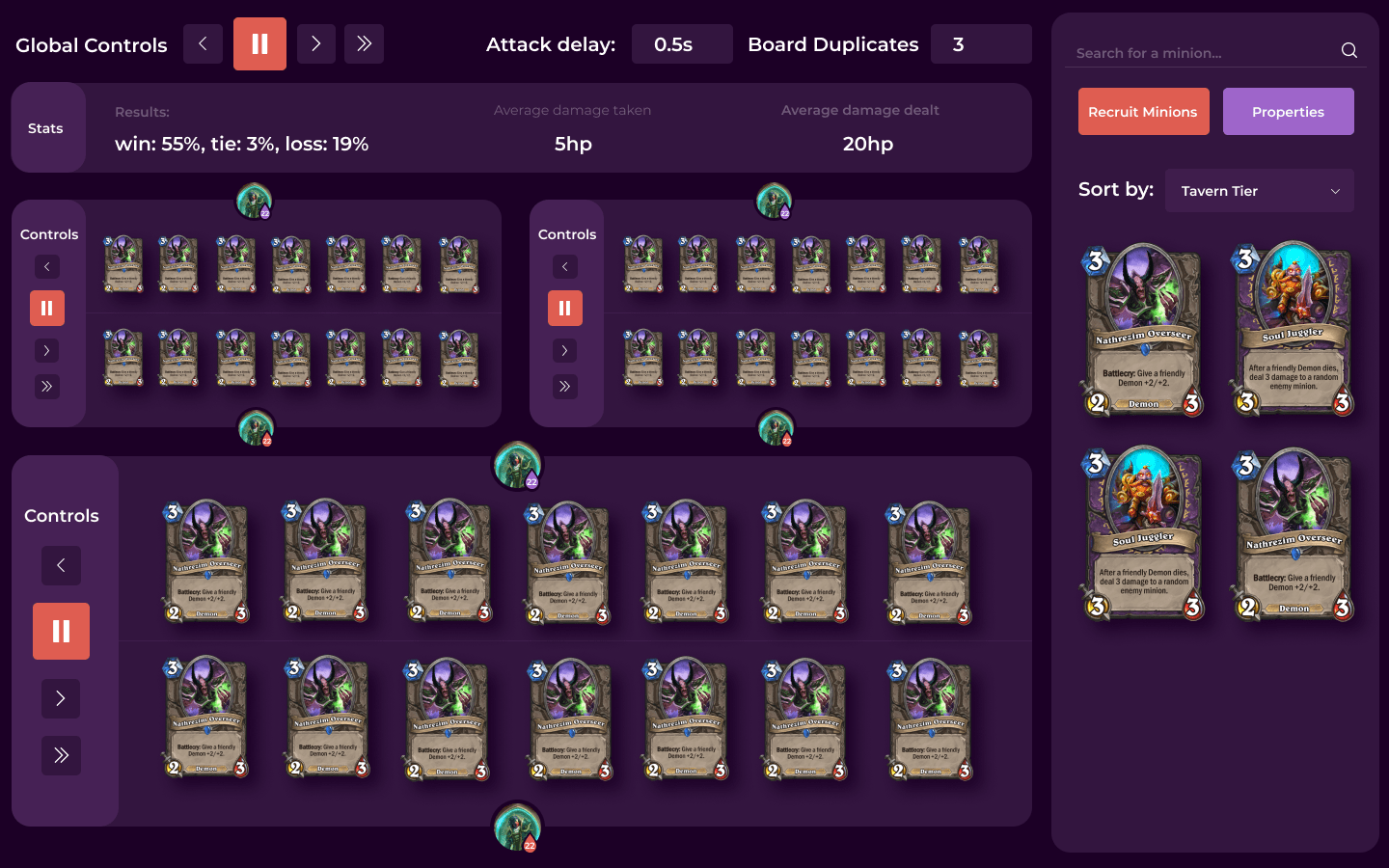Click the search magnifier icon

coord(1348,50)
